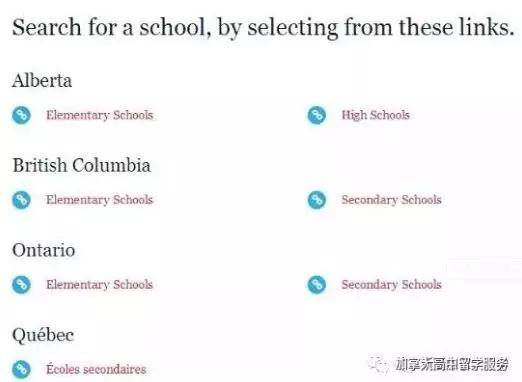The height and width of the screenshot is (382, 522).
Task: Click the Alberta province heading
Action: [42, 80]
